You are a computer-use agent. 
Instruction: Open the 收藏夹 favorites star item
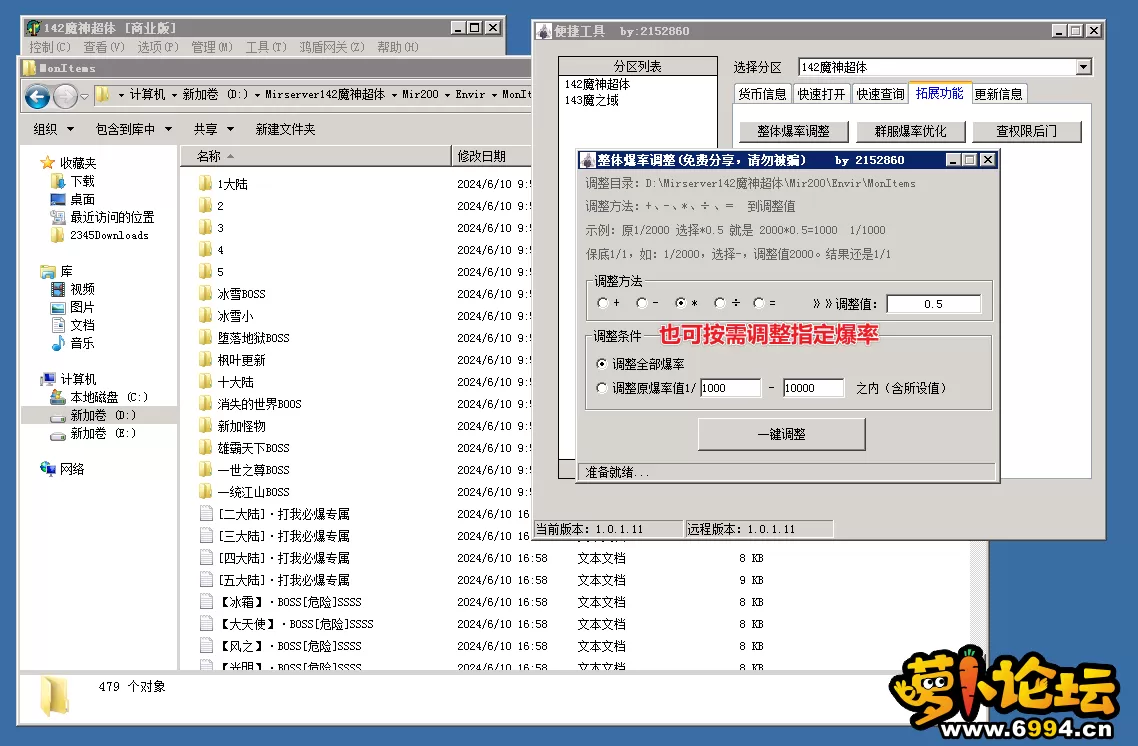(68, 163)
